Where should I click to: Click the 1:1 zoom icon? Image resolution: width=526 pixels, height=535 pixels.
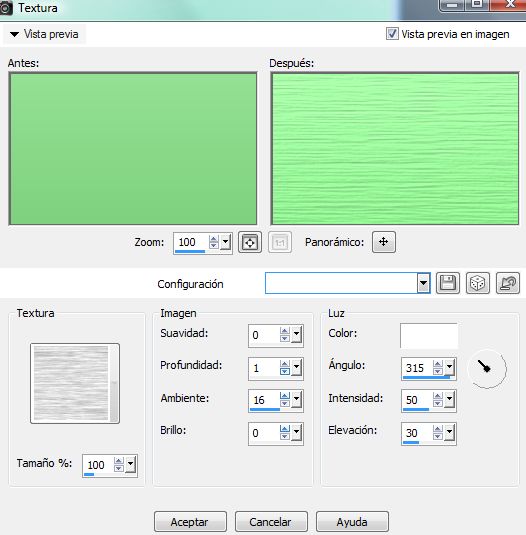(280, 242)
